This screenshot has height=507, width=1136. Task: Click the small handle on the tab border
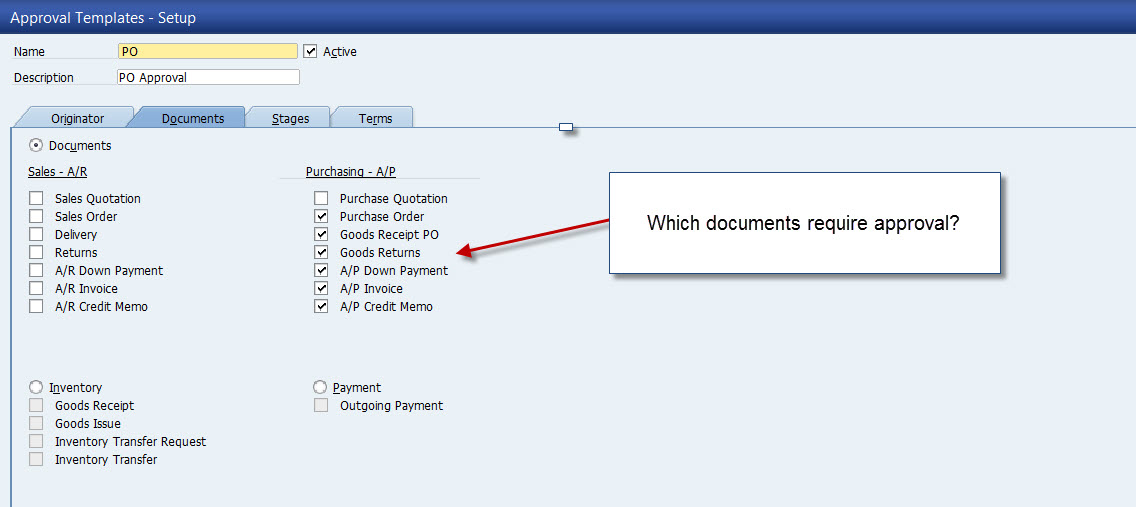tap(566, 127)
